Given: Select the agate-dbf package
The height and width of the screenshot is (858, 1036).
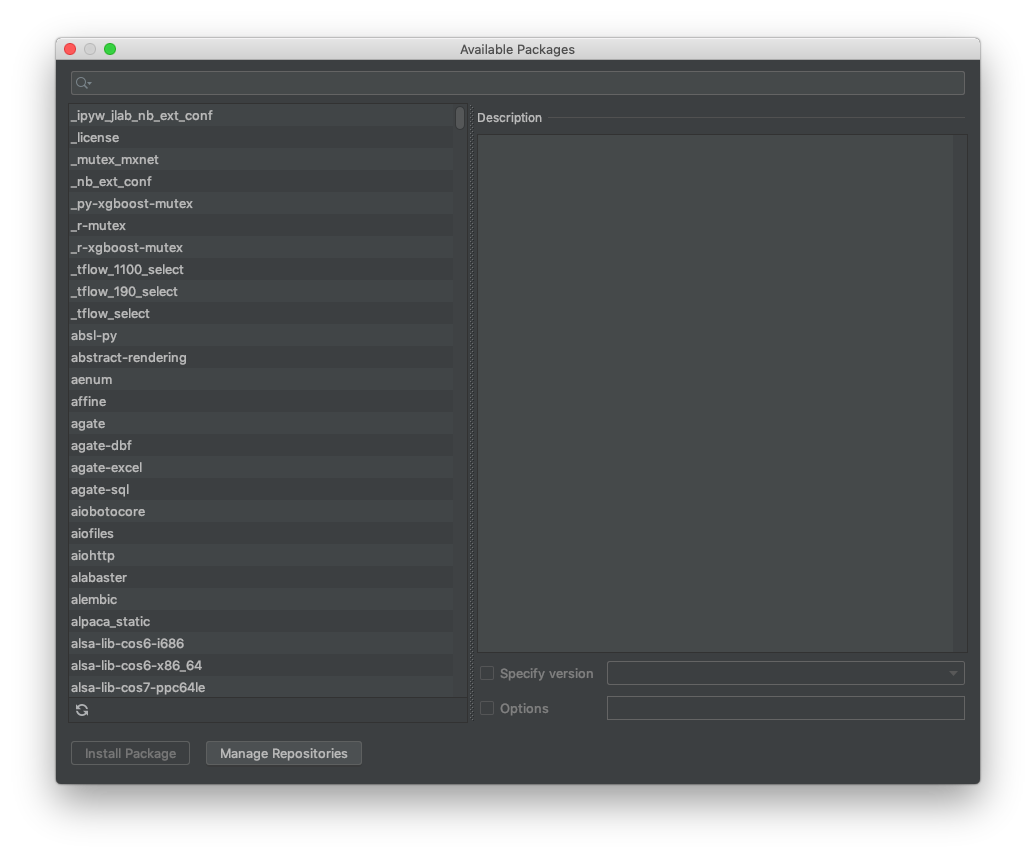Looking at the screenshot, I should pos(262,445).
